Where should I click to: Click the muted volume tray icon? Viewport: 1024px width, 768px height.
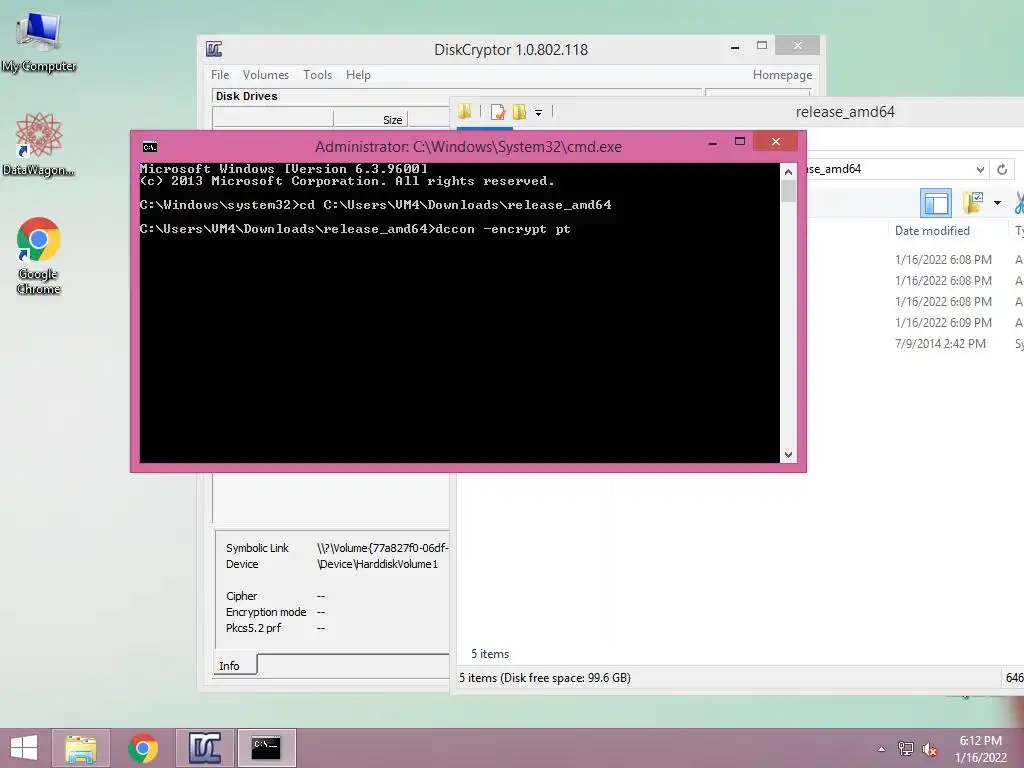[x=929, y=749]
